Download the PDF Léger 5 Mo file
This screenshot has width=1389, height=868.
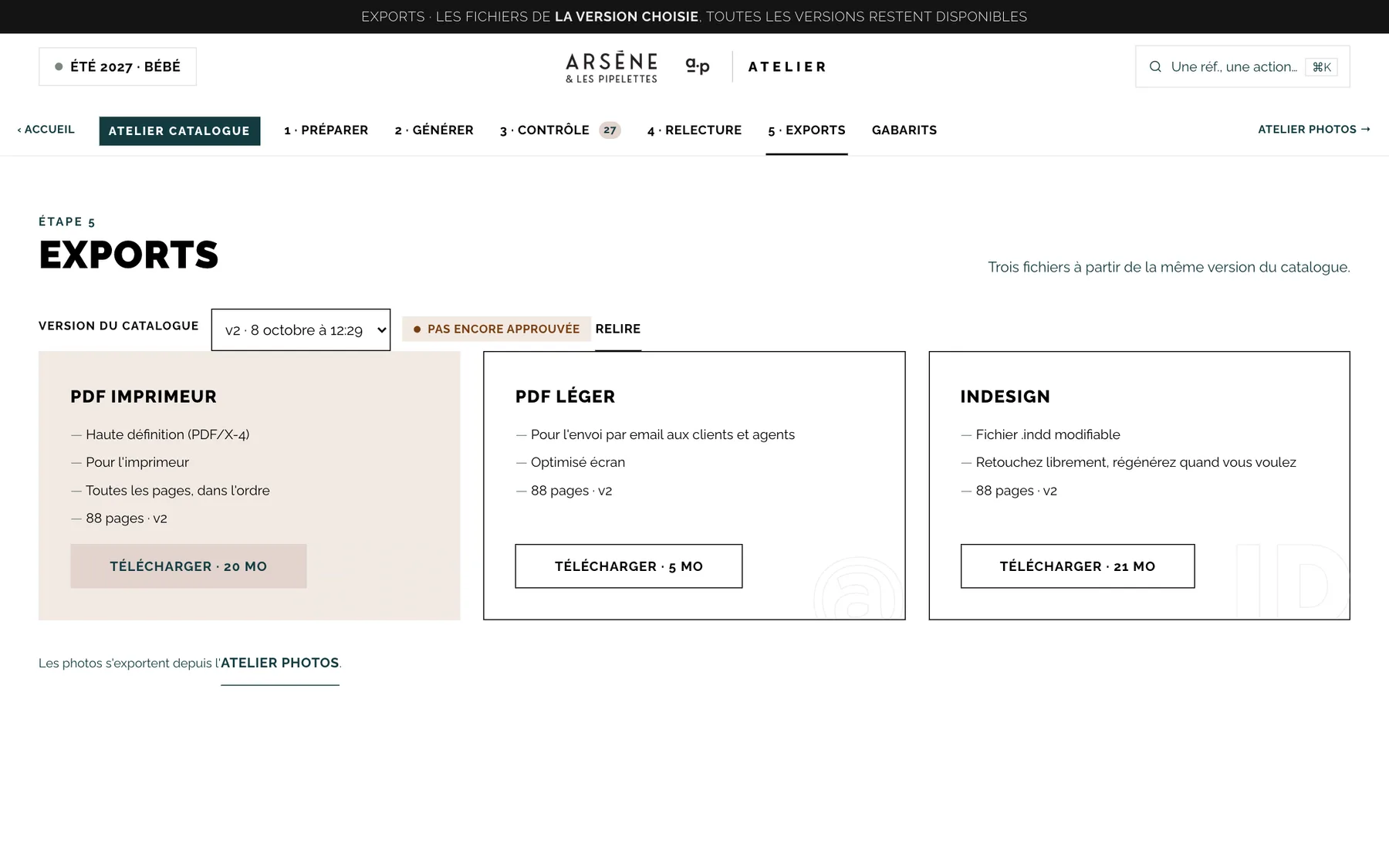628,566
